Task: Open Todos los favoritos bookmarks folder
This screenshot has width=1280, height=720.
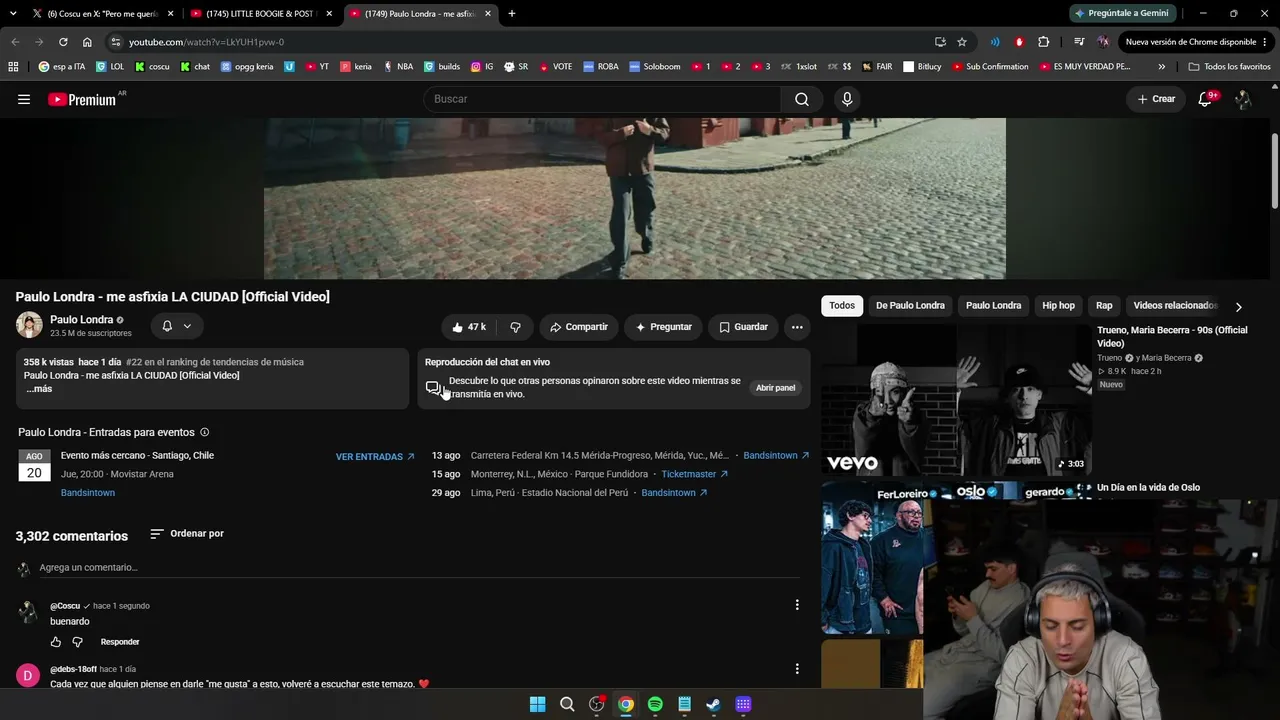Action: (1230, 67)
